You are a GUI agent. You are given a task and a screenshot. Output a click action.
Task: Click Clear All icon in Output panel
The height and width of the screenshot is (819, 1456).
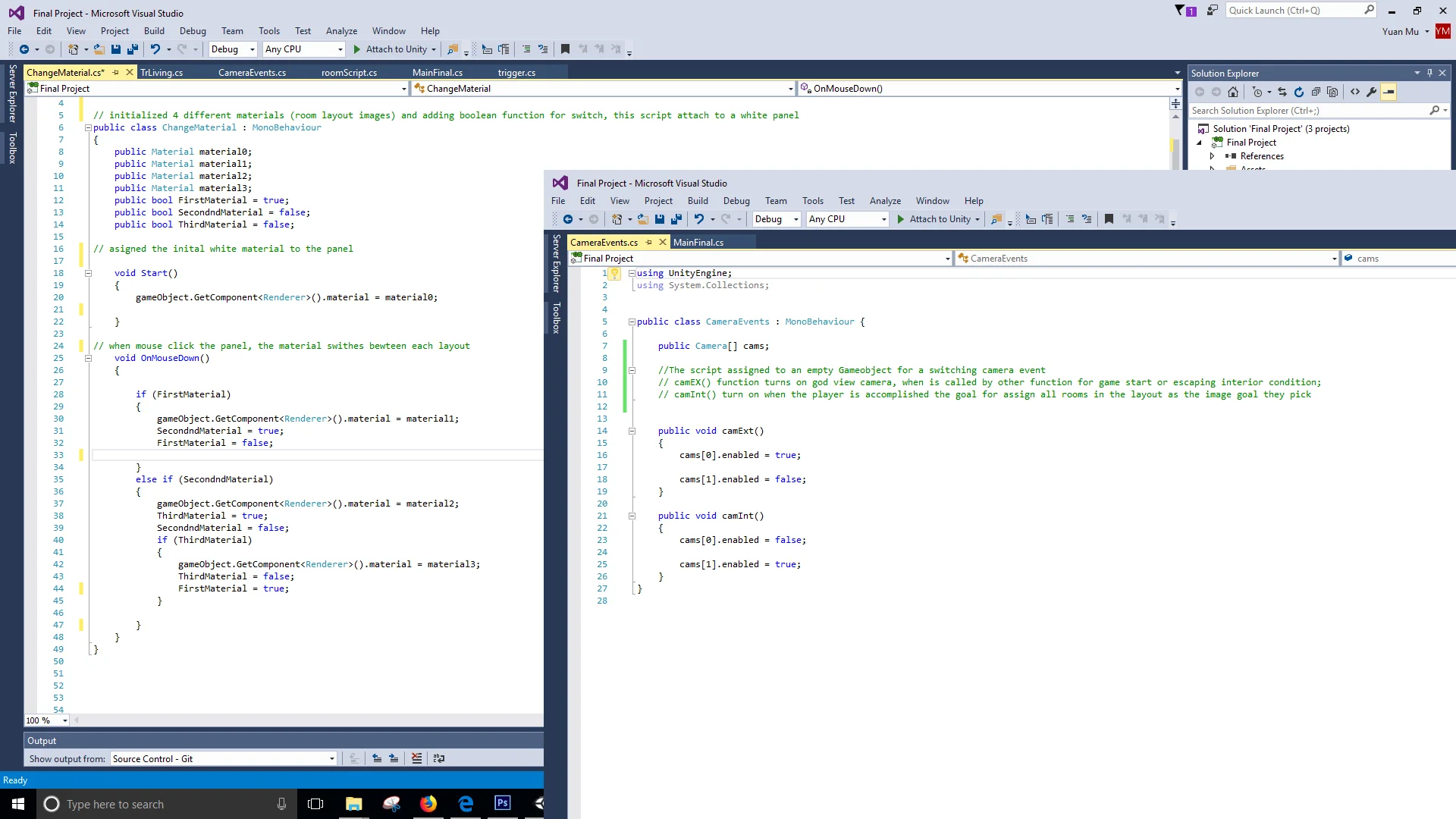(x=416, y=758)
